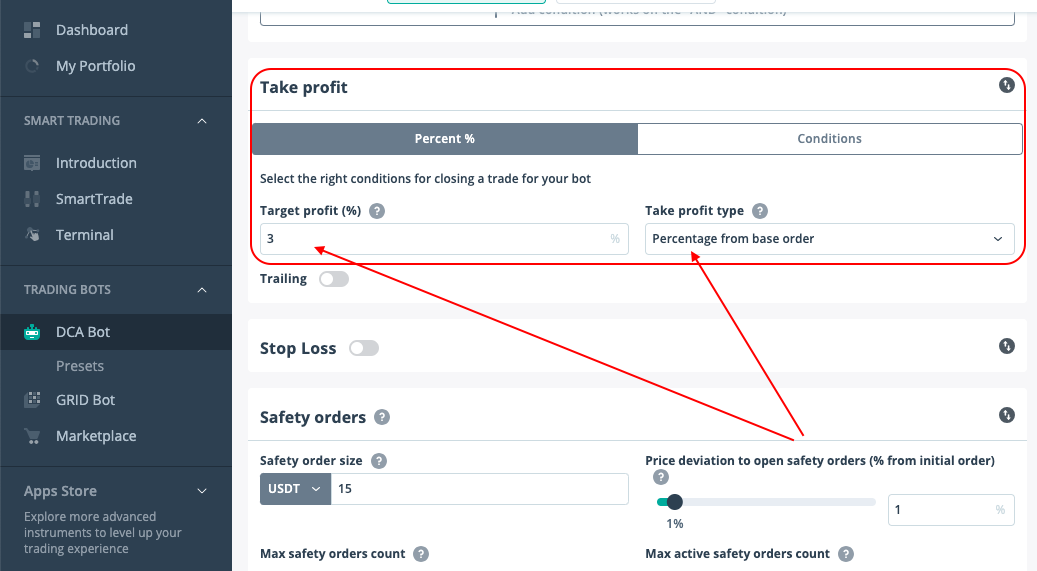
Task: Click the Take profit type help icon
Action: click(760, 211)
